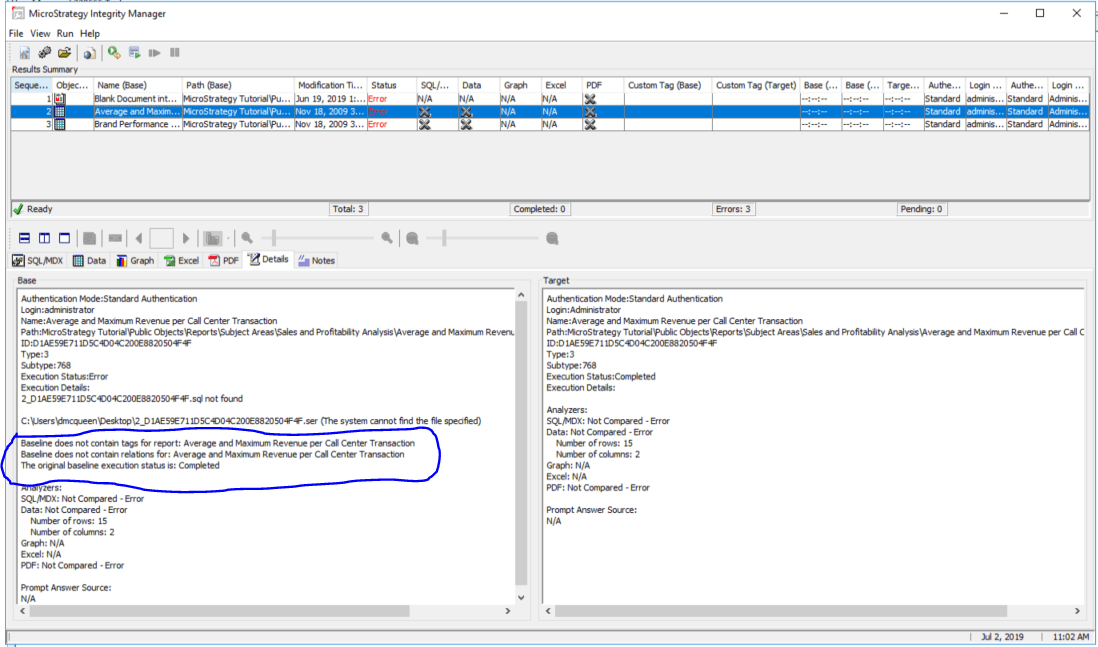1098x647 pixels.
Task: Click the run test icon in top toolbar
Action: point(115,52)
